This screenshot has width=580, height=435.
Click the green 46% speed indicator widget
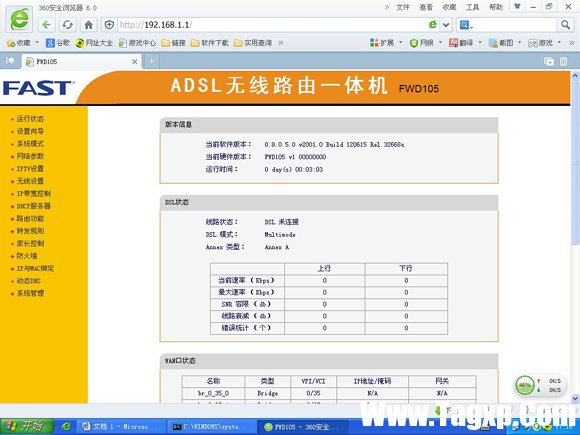click(525, 385)
